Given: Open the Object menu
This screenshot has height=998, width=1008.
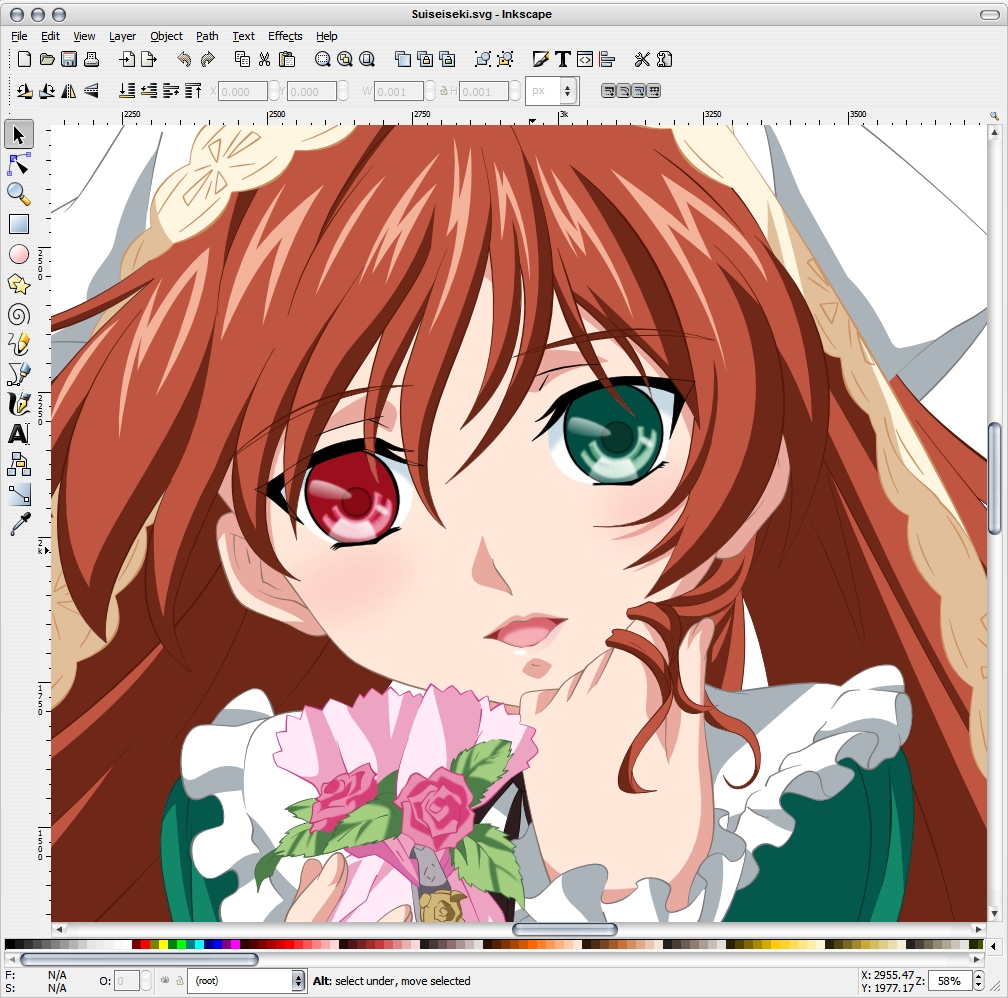Looking at the screenshot, I should click(166, 36).
